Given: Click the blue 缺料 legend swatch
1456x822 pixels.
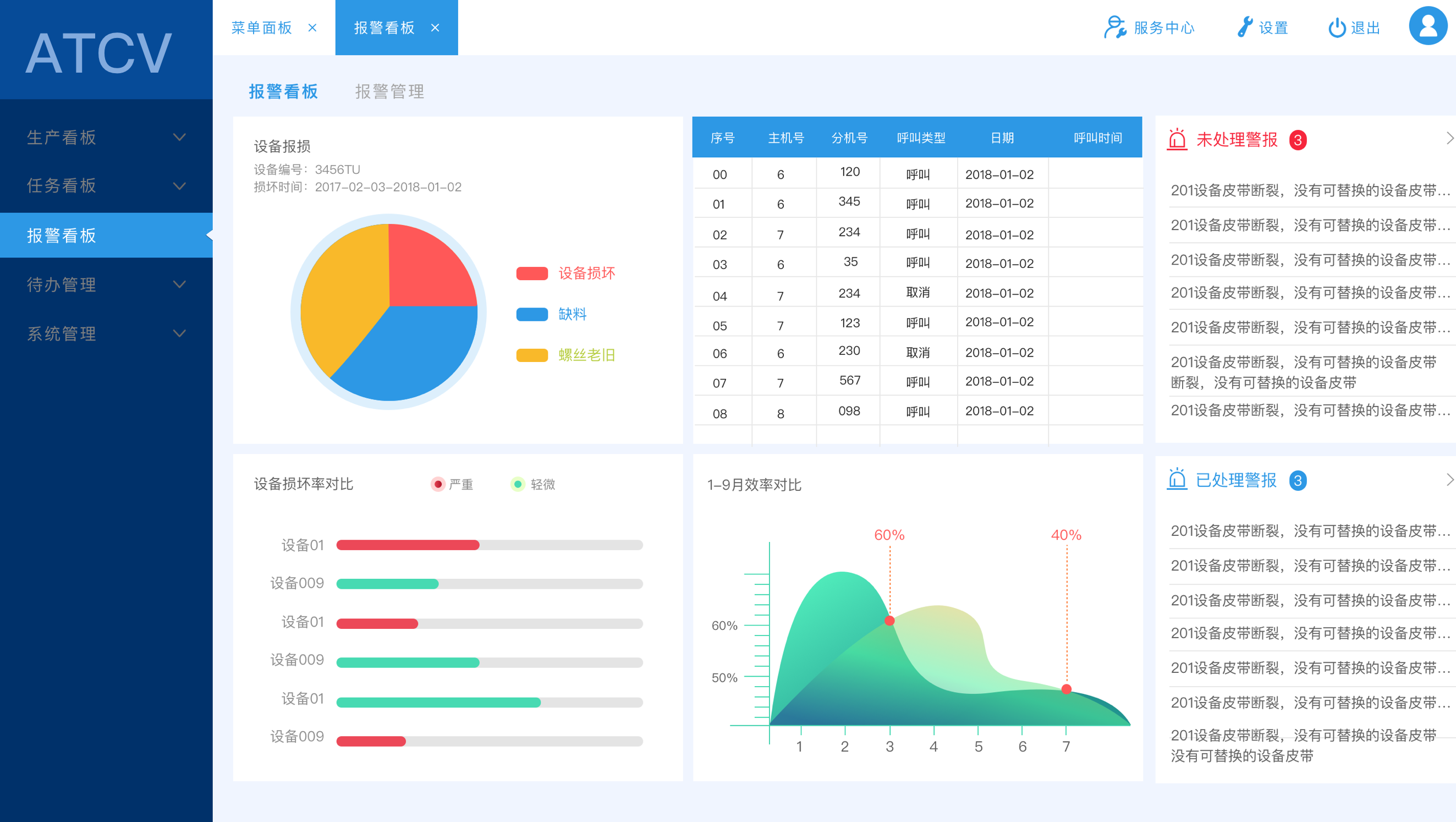Looking at the screenshot, I should point(532,314).
